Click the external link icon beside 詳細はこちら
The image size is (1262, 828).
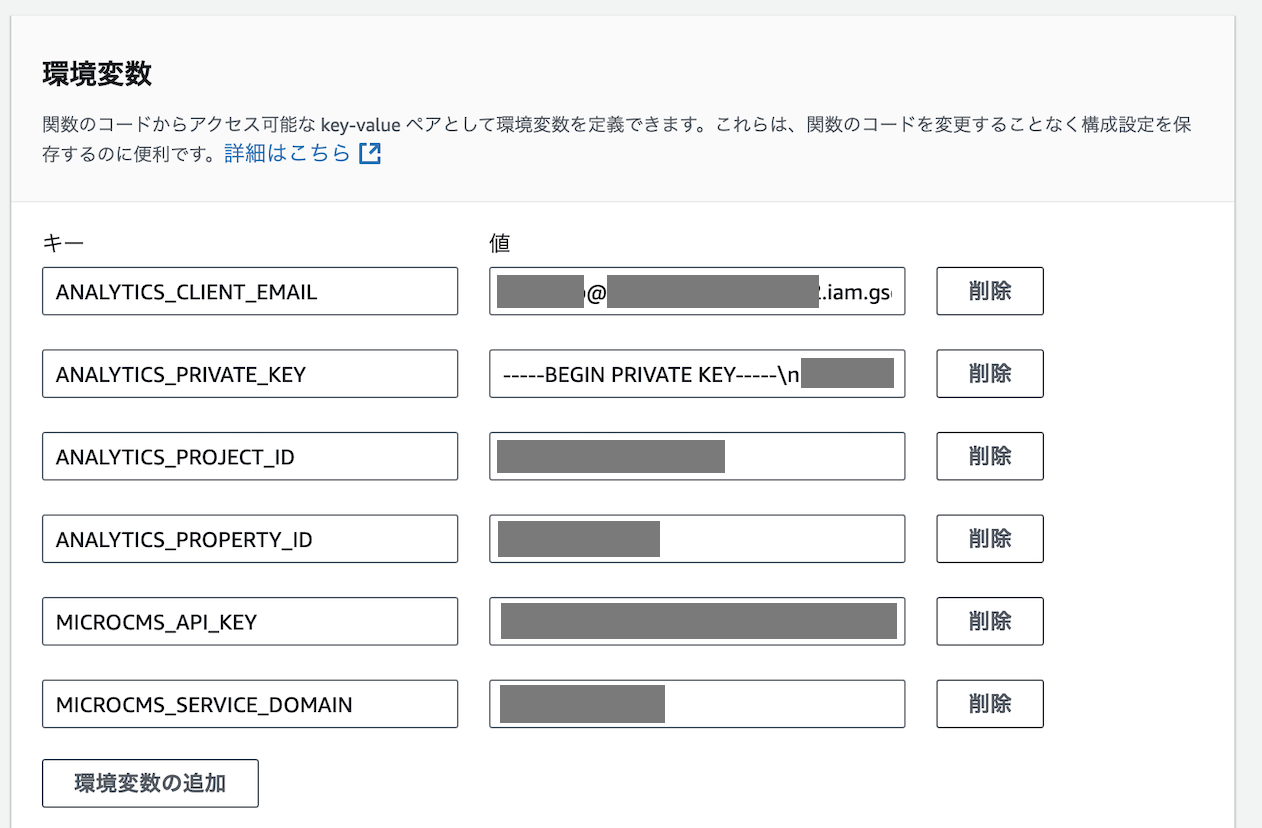pos(370,154)
